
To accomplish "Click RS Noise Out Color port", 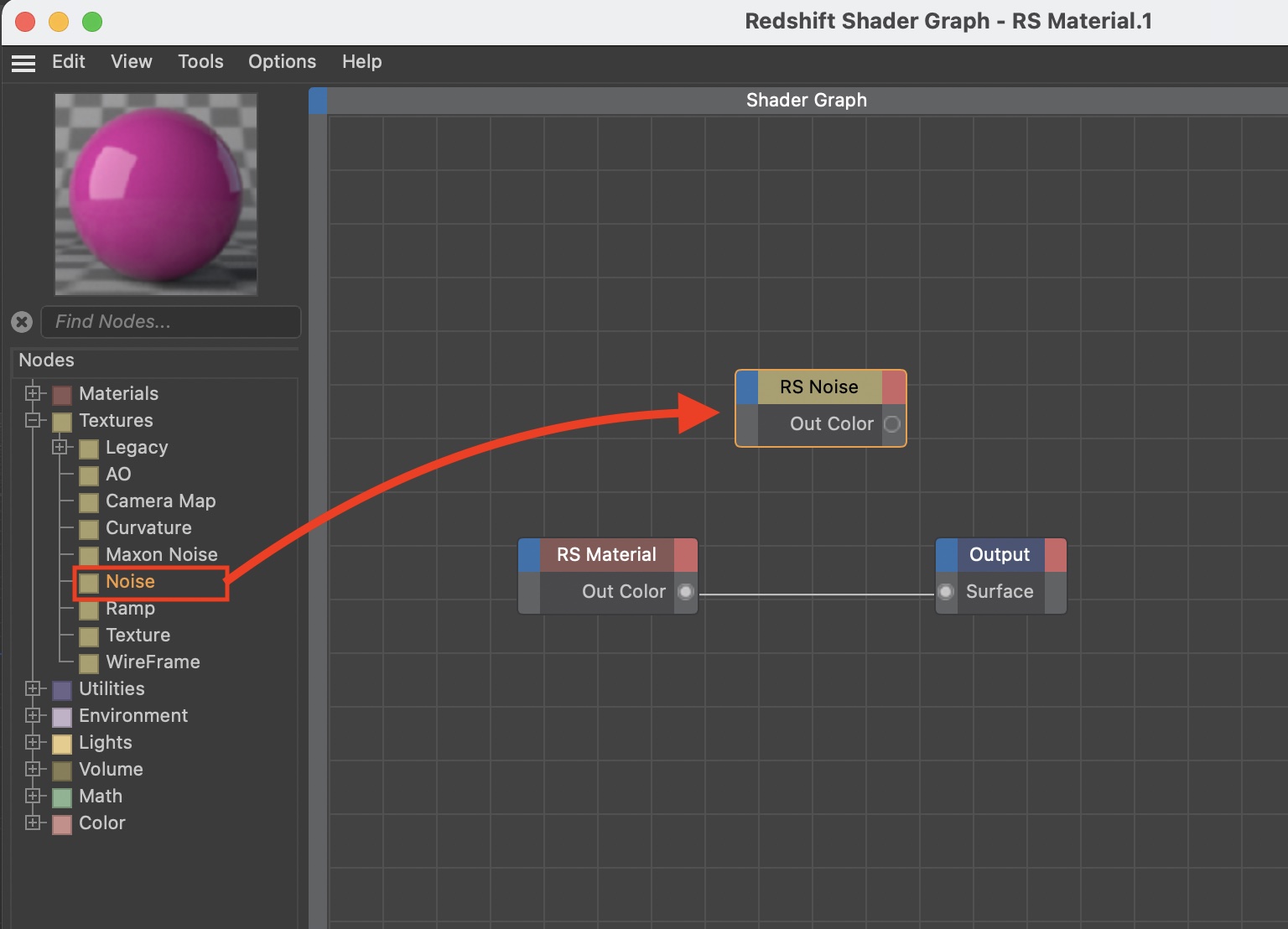I will point(892,424).
